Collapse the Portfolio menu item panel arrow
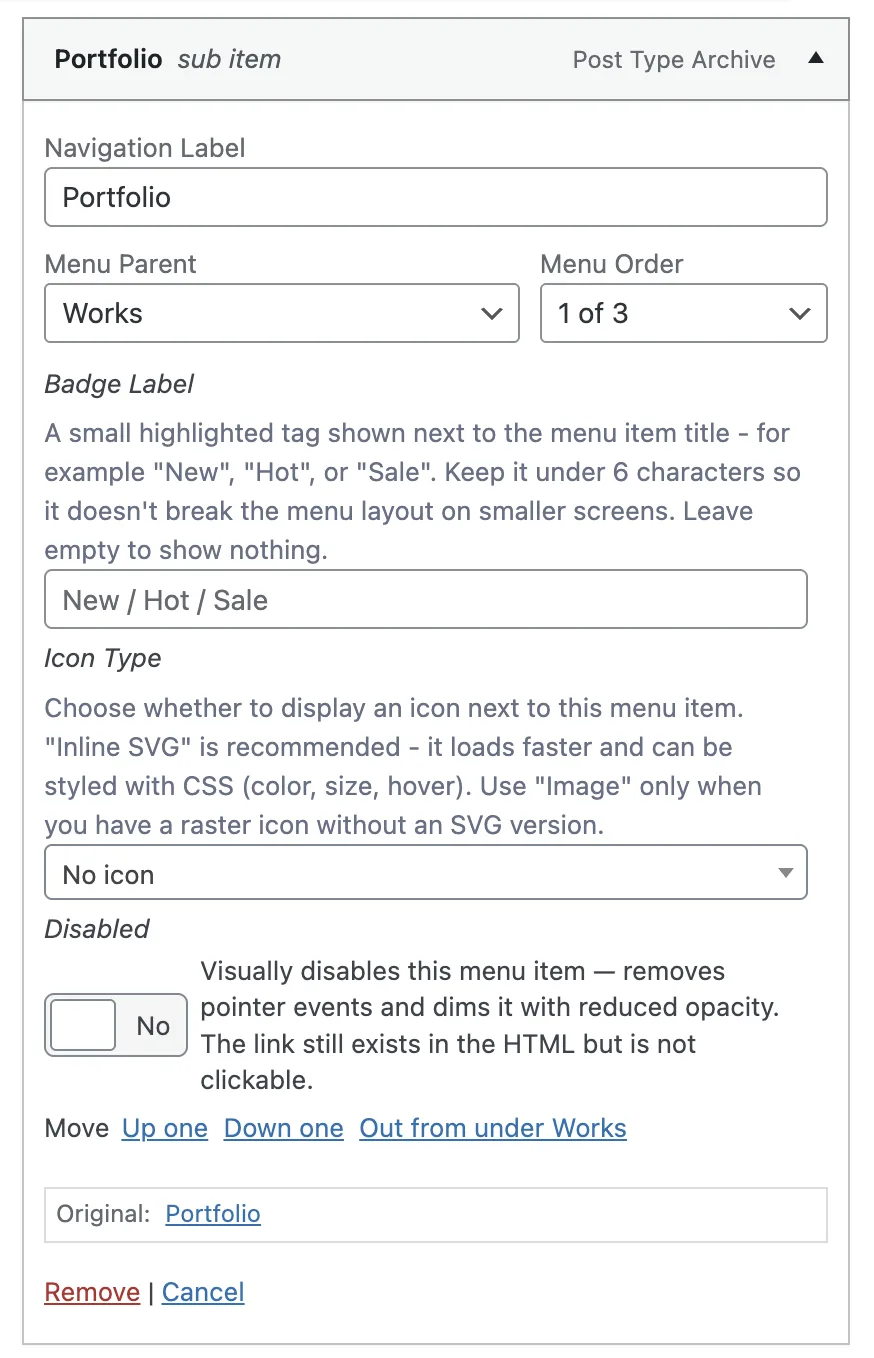This screenshot has width=874, height=1358. (816, 59)
